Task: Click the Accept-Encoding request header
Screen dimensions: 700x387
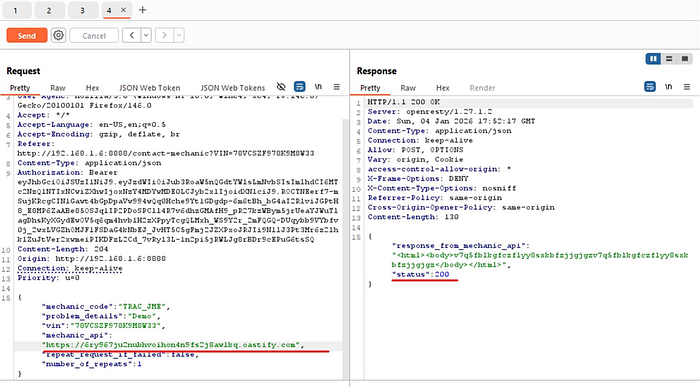Action: 98,134
